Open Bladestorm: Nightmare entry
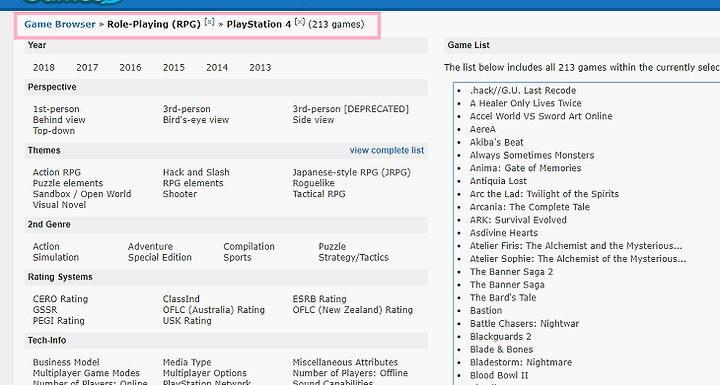Screen dimensions: 720x385 pyautogui.click(x=521, y=362)
